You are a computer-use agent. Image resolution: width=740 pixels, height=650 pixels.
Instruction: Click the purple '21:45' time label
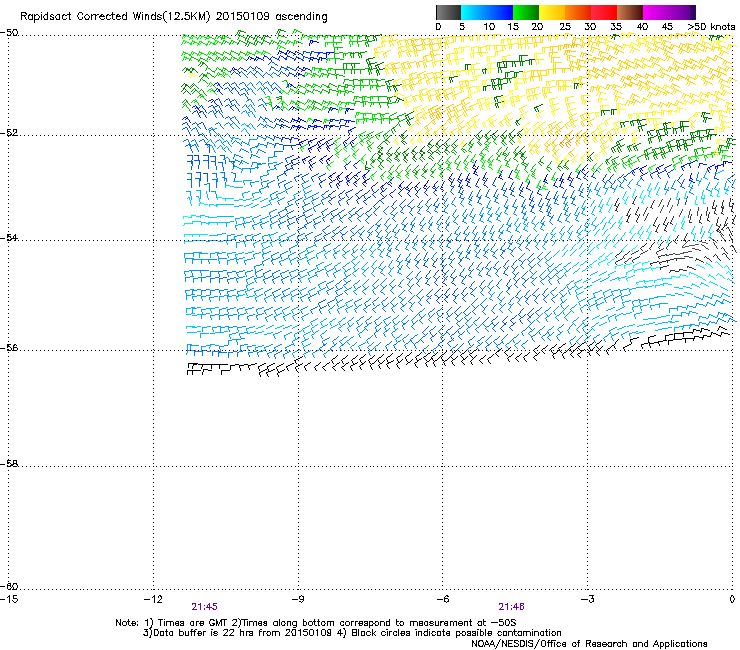pyautogui.click(x=204, y=607)
